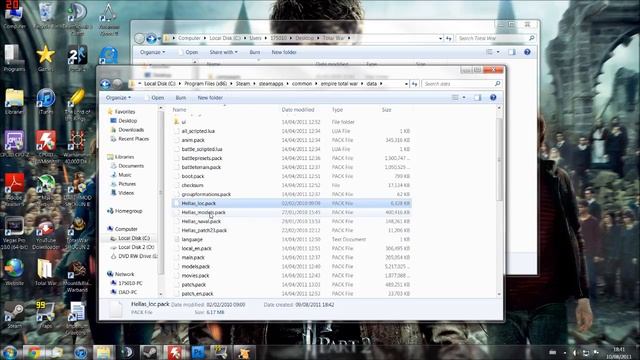
Task: Open Recycle Bin desktop icon
Action: coord(46,16)
